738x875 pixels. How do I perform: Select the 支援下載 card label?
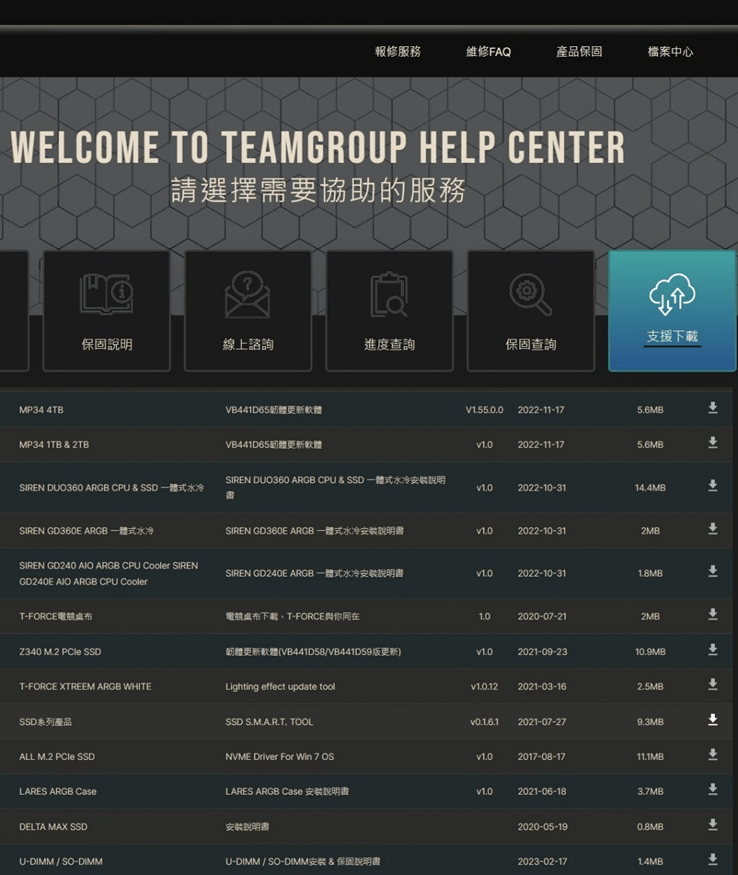(672, 336)
